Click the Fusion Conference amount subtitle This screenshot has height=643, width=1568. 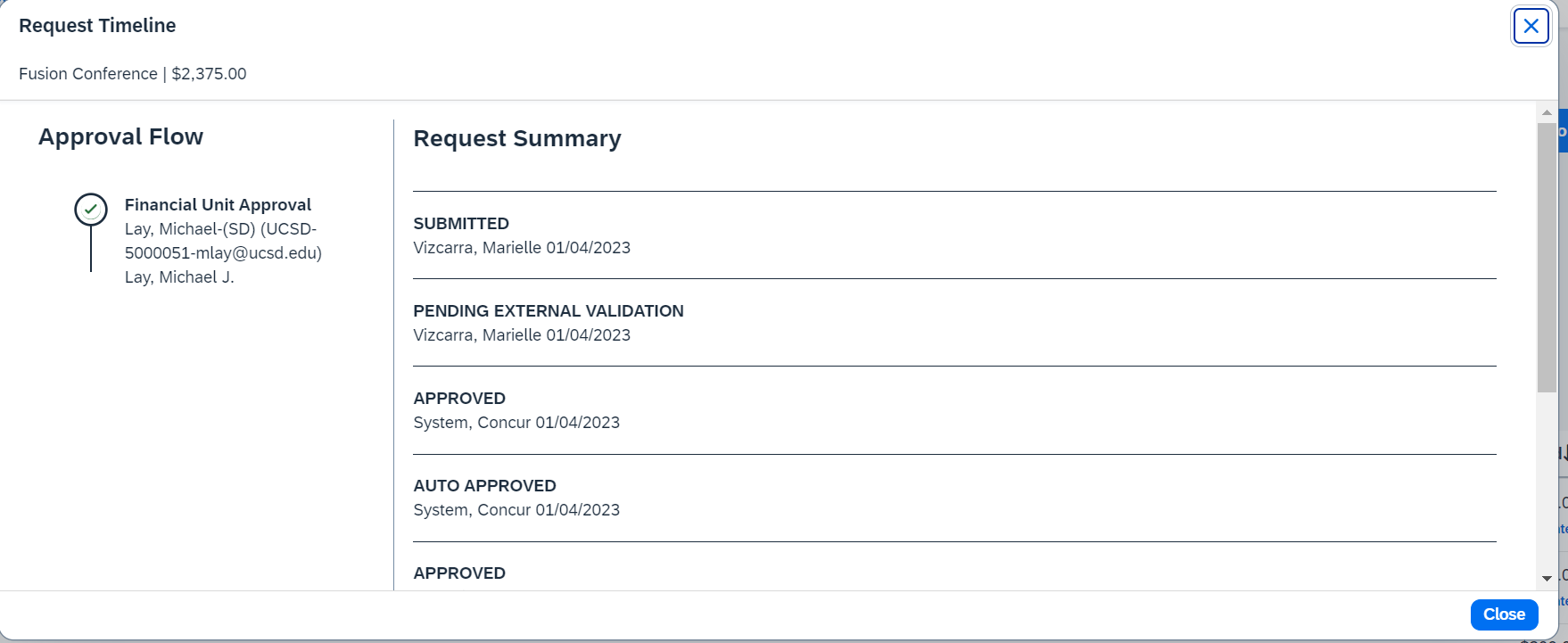point(133,74)
